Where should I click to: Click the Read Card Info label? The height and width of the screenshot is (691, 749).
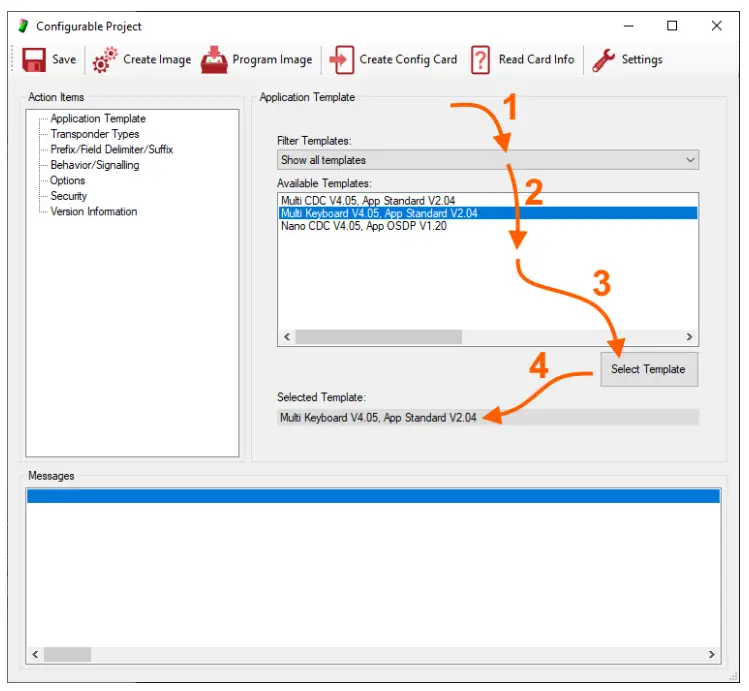click(536, 60)
